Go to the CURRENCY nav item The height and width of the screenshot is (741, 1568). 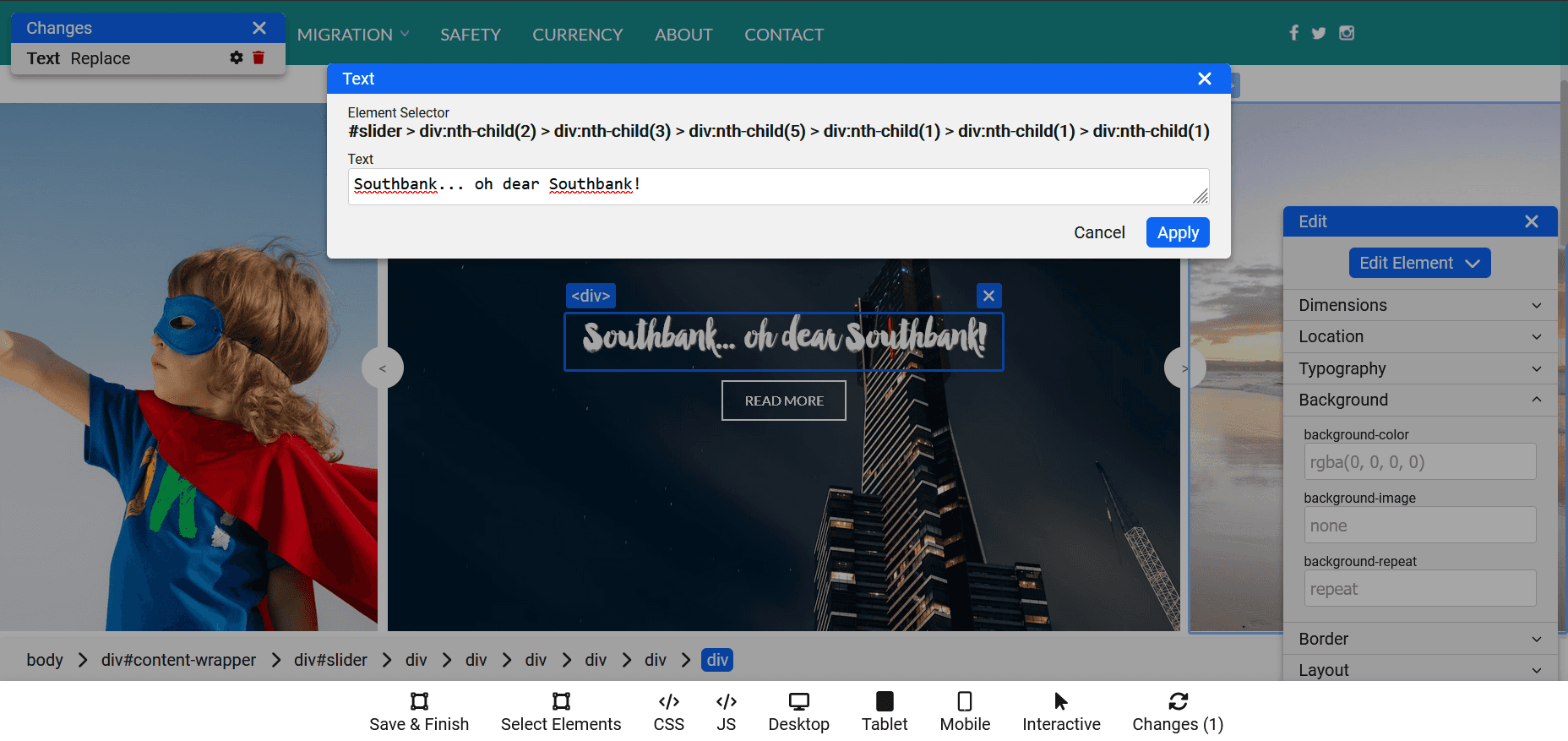(577, 35)
